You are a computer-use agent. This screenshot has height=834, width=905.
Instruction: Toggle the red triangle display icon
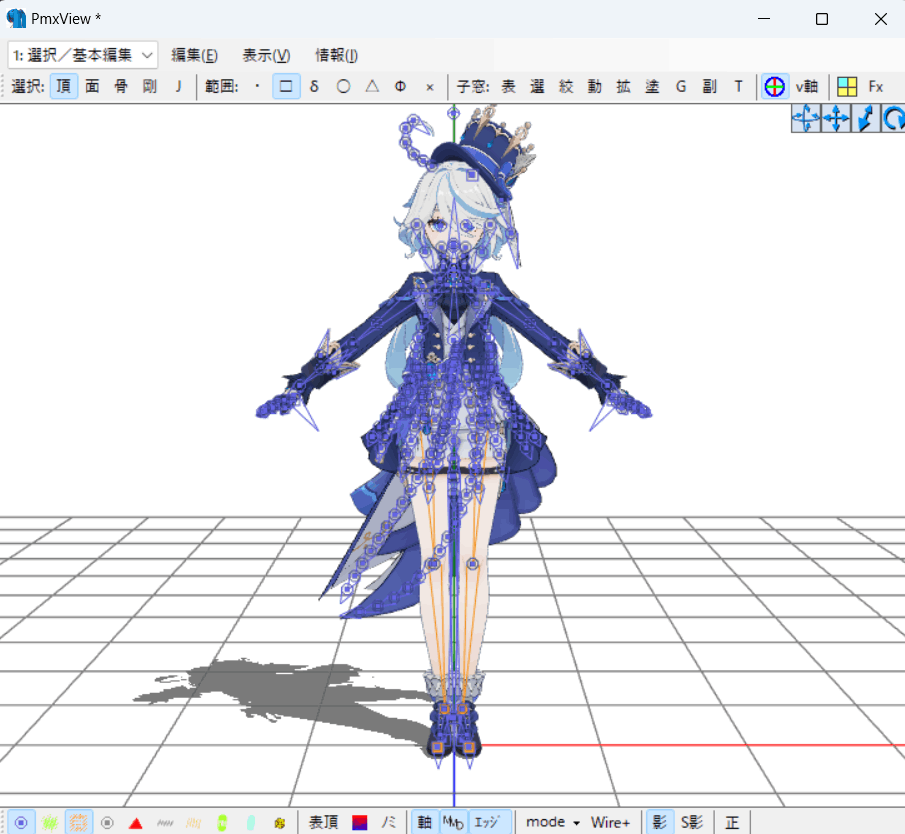tap(136, 822)
